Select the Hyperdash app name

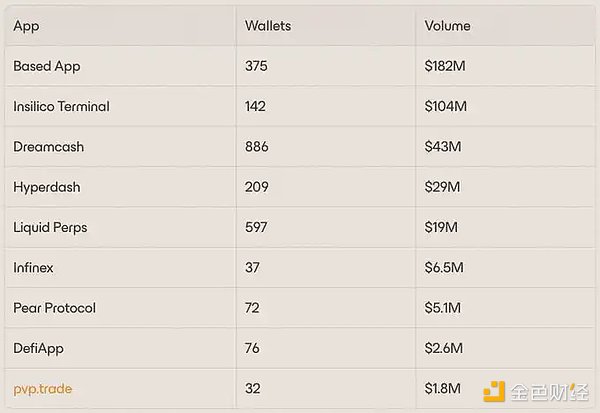coord(47,188)
